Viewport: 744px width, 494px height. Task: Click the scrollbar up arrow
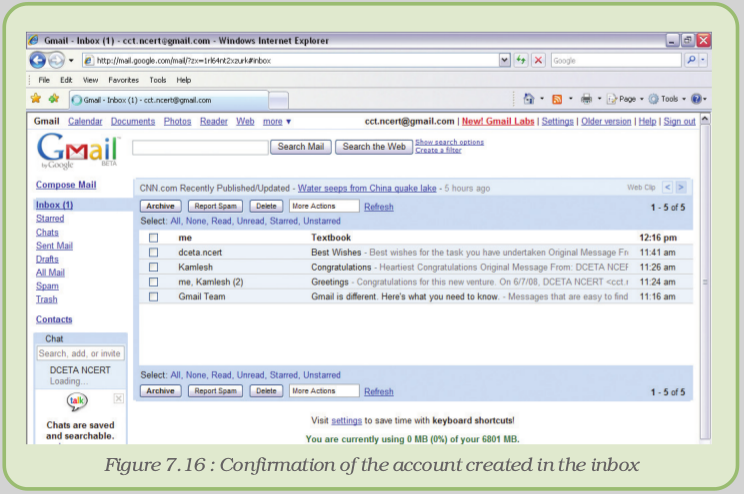[705, 119]
